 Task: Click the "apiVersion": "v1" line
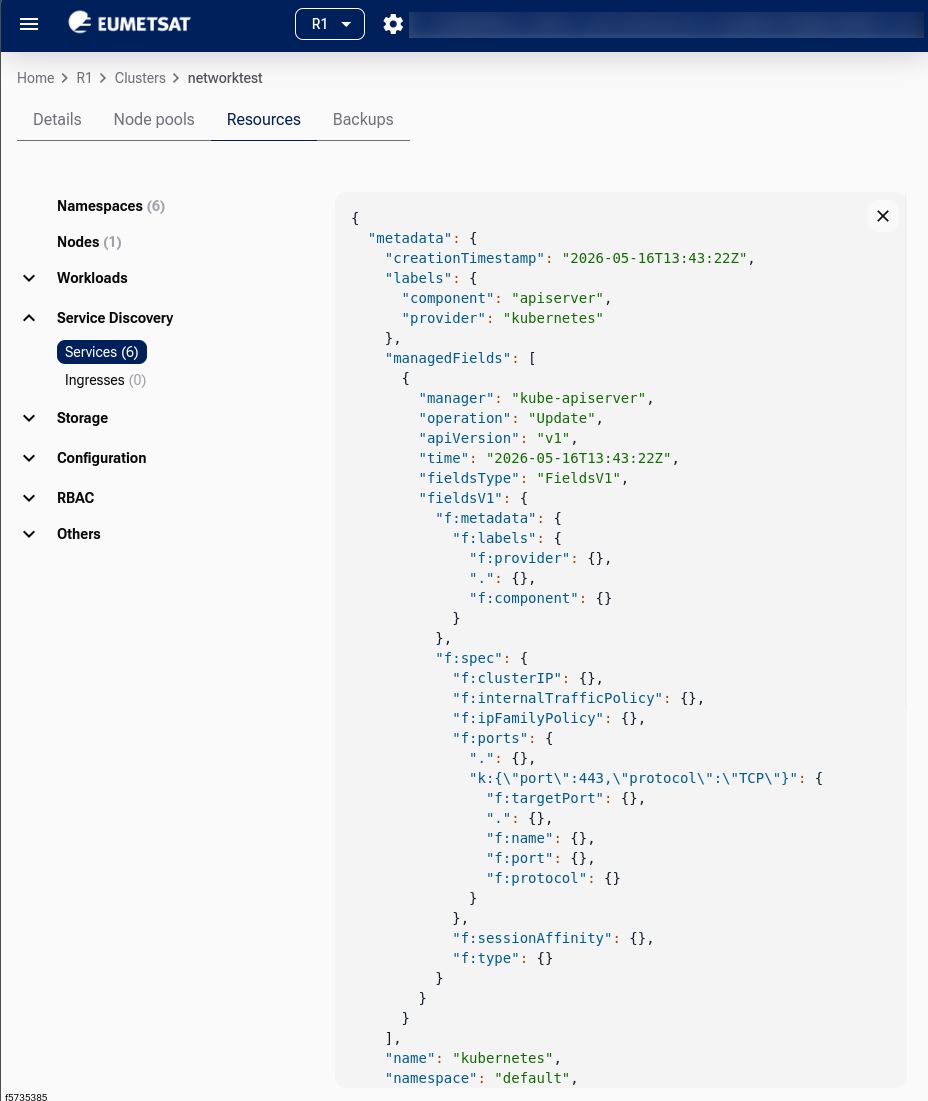[x=498, y=438]
